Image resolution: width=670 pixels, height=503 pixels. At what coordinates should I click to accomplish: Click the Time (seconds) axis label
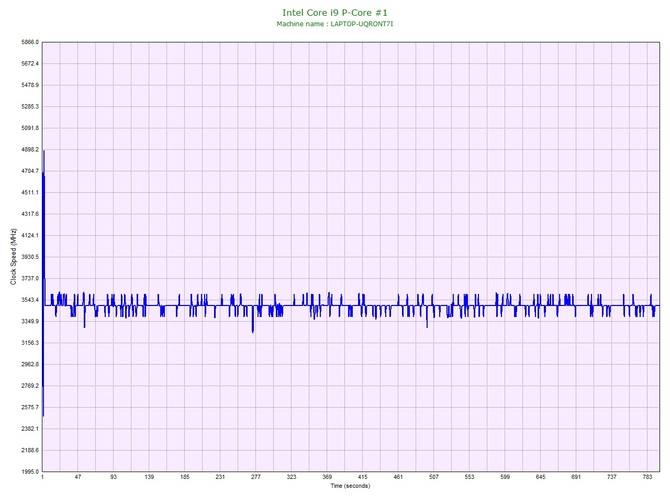[x=350, y=486]
